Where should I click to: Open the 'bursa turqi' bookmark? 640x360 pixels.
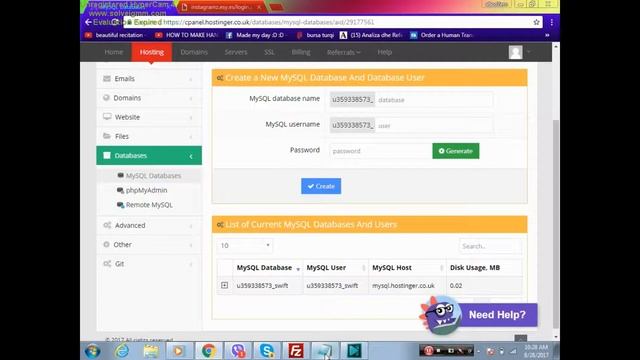pyautogui.click(x=316, y=35)
